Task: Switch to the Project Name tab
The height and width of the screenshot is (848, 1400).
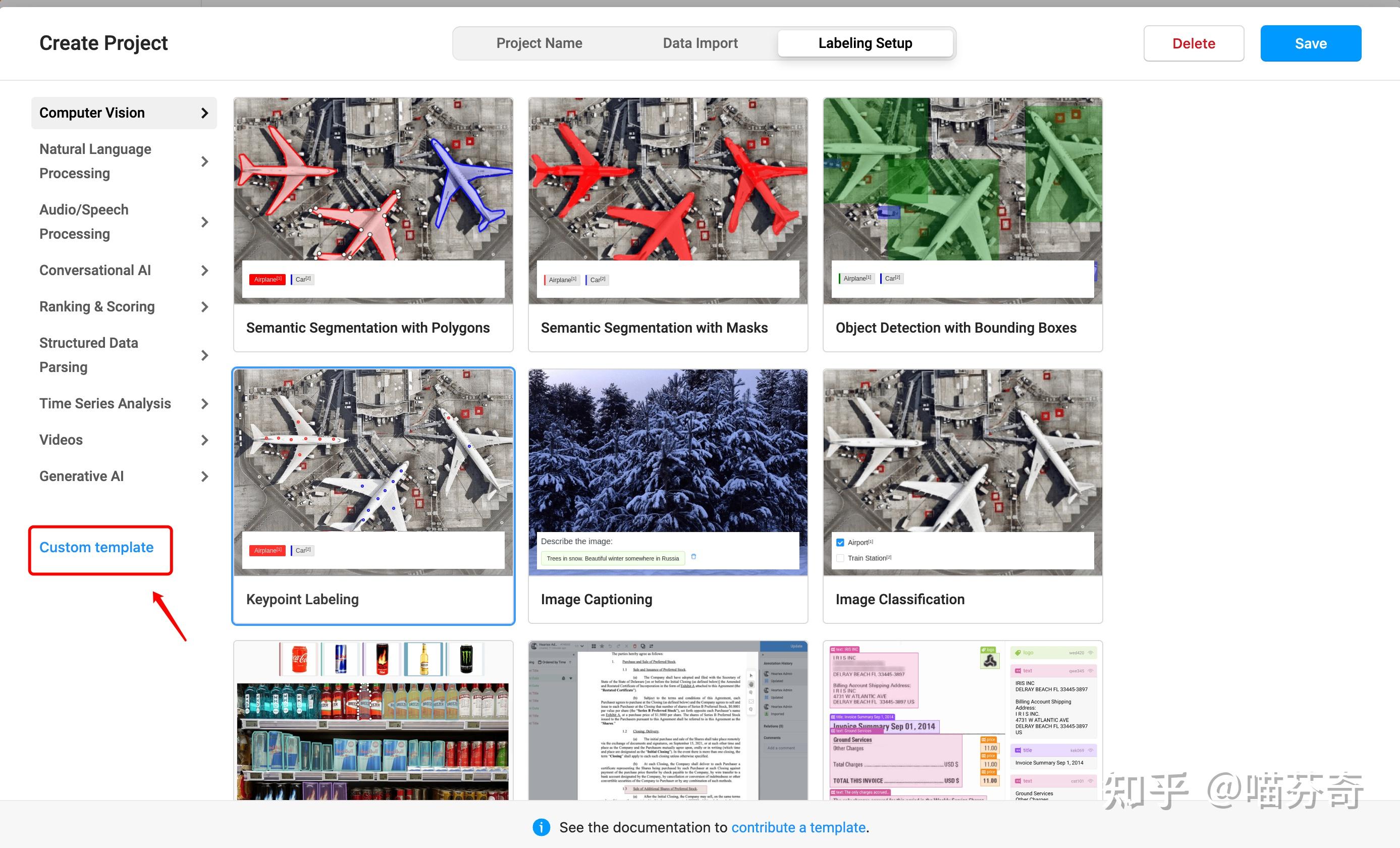Action: (x=539, y=43)
